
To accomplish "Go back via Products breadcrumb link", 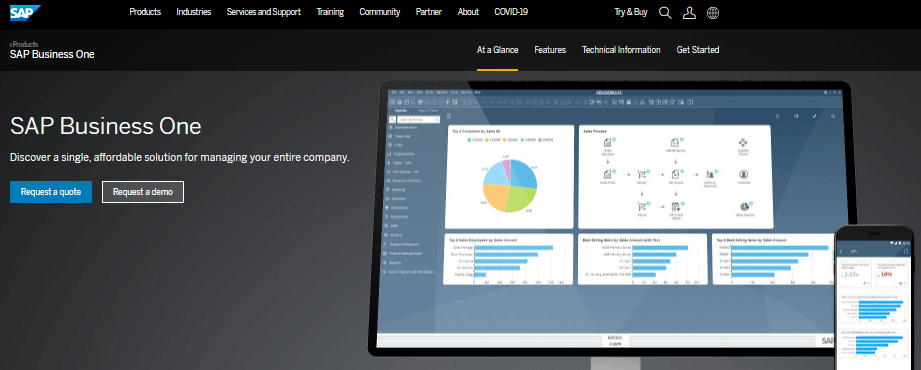I will pyautogui.click(x=24, y=44).
